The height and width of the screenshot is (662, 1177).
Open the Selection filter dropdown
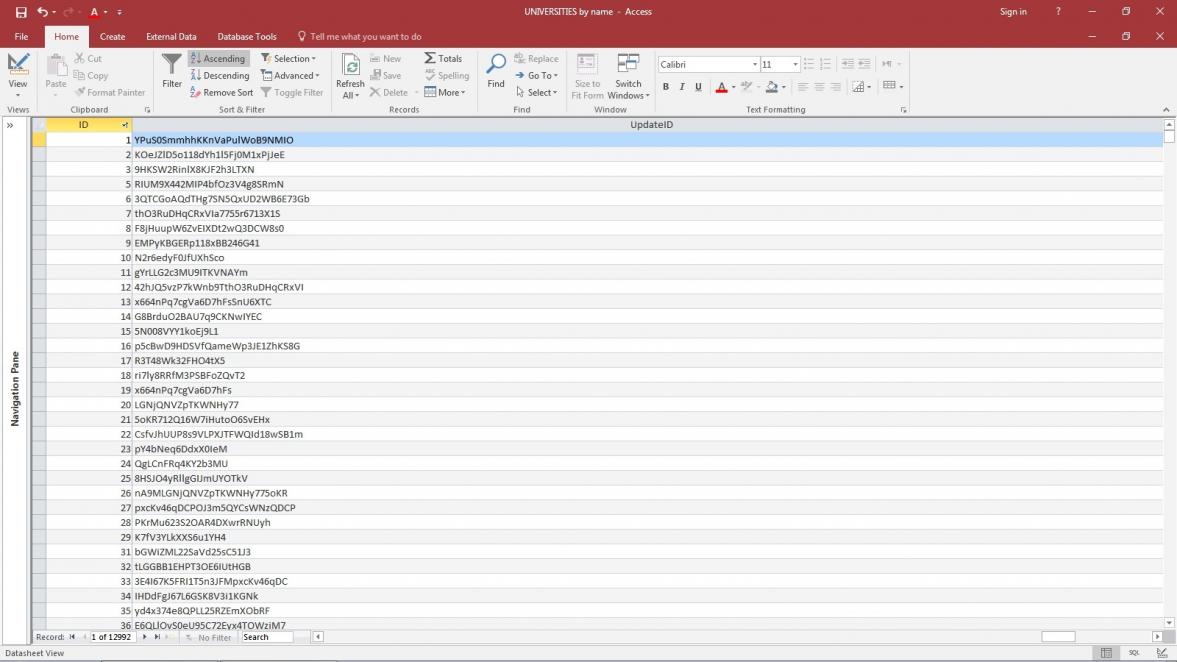click(x=288, y=59)
